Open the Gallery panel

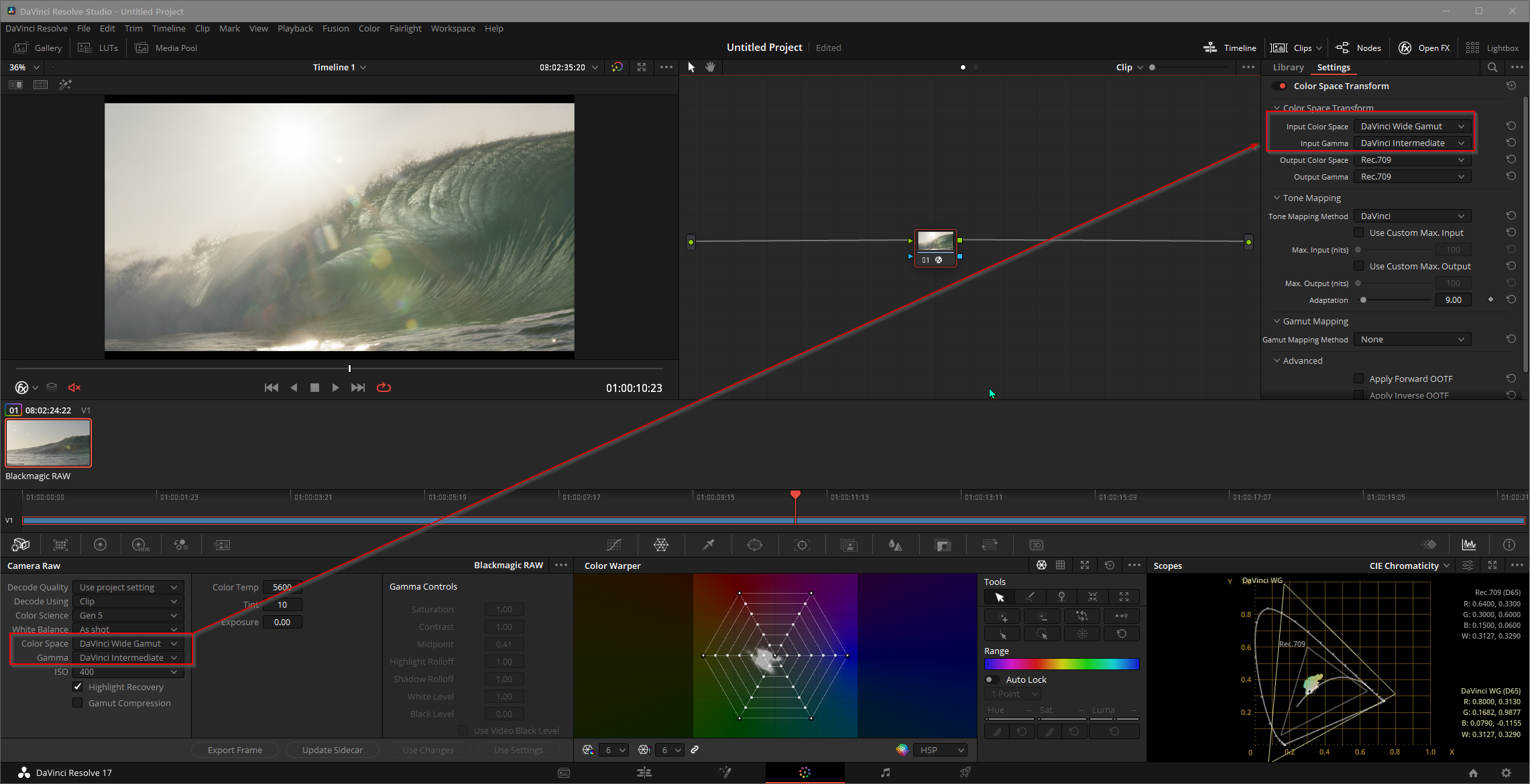coord(38,48)
